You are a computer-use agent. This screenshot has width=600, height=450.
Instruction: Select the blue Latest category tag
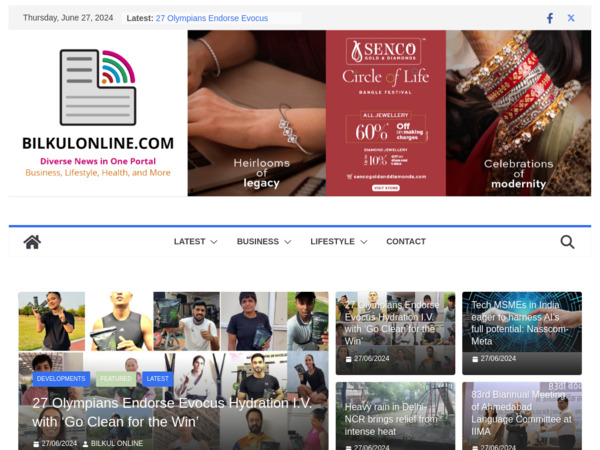tap(158, 378)
